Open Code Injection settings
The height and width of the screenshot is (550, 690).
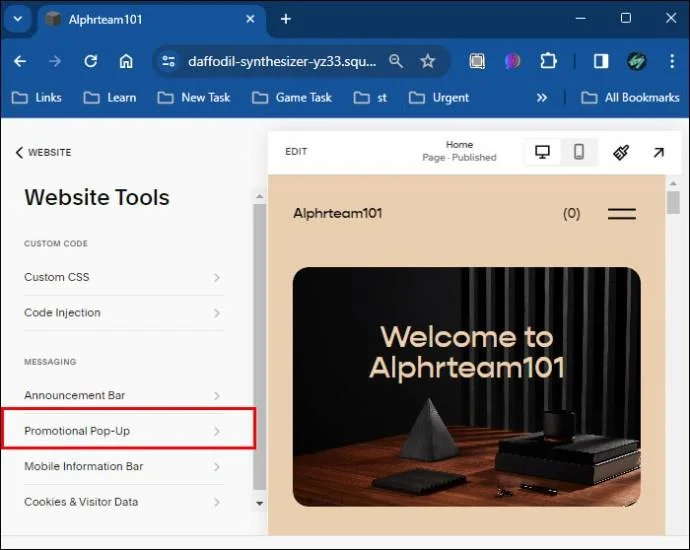point(124,312)
